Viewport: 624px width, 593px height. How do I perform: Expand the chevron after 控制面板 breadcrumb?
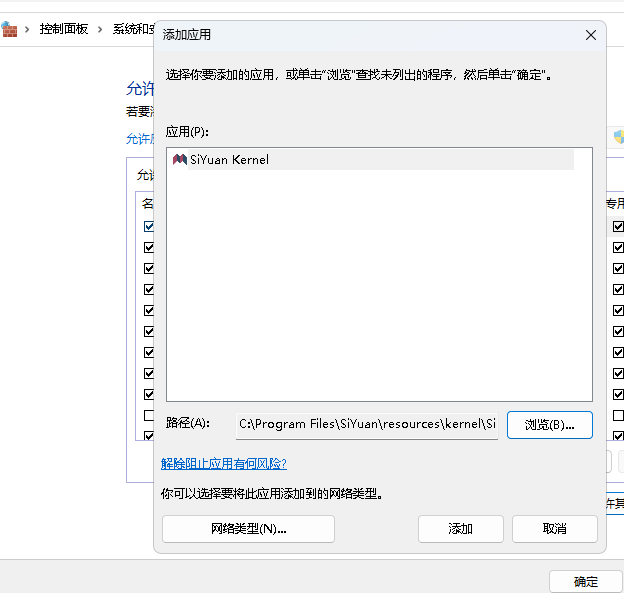[x=100, y=29]
